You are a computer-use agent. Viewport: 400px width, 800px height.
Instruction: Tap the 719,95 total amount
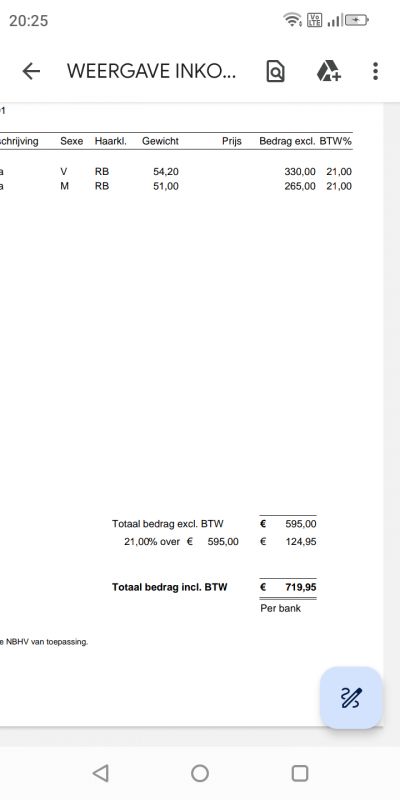(301, 587)
